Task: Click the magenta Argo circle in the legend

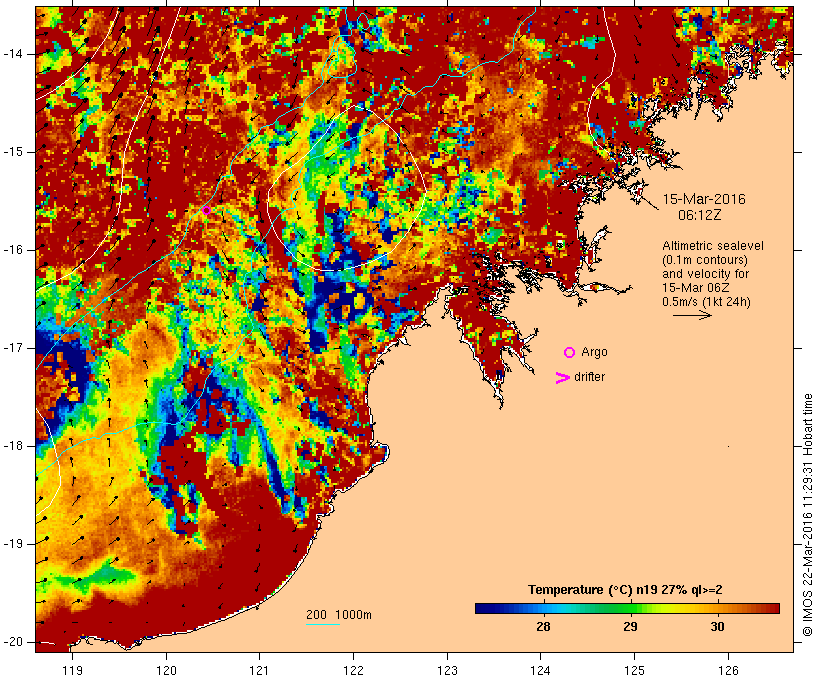Action: [x=569, y=353]
